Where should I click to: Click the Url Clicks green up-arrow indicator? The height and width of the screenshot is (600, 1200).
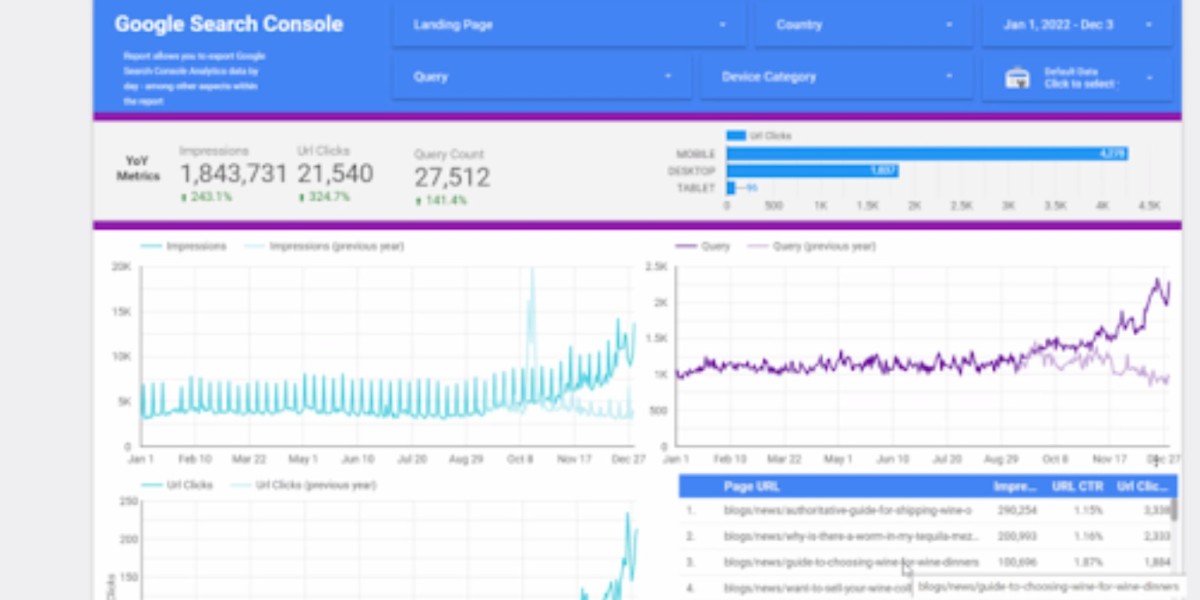tap(301, 198)
